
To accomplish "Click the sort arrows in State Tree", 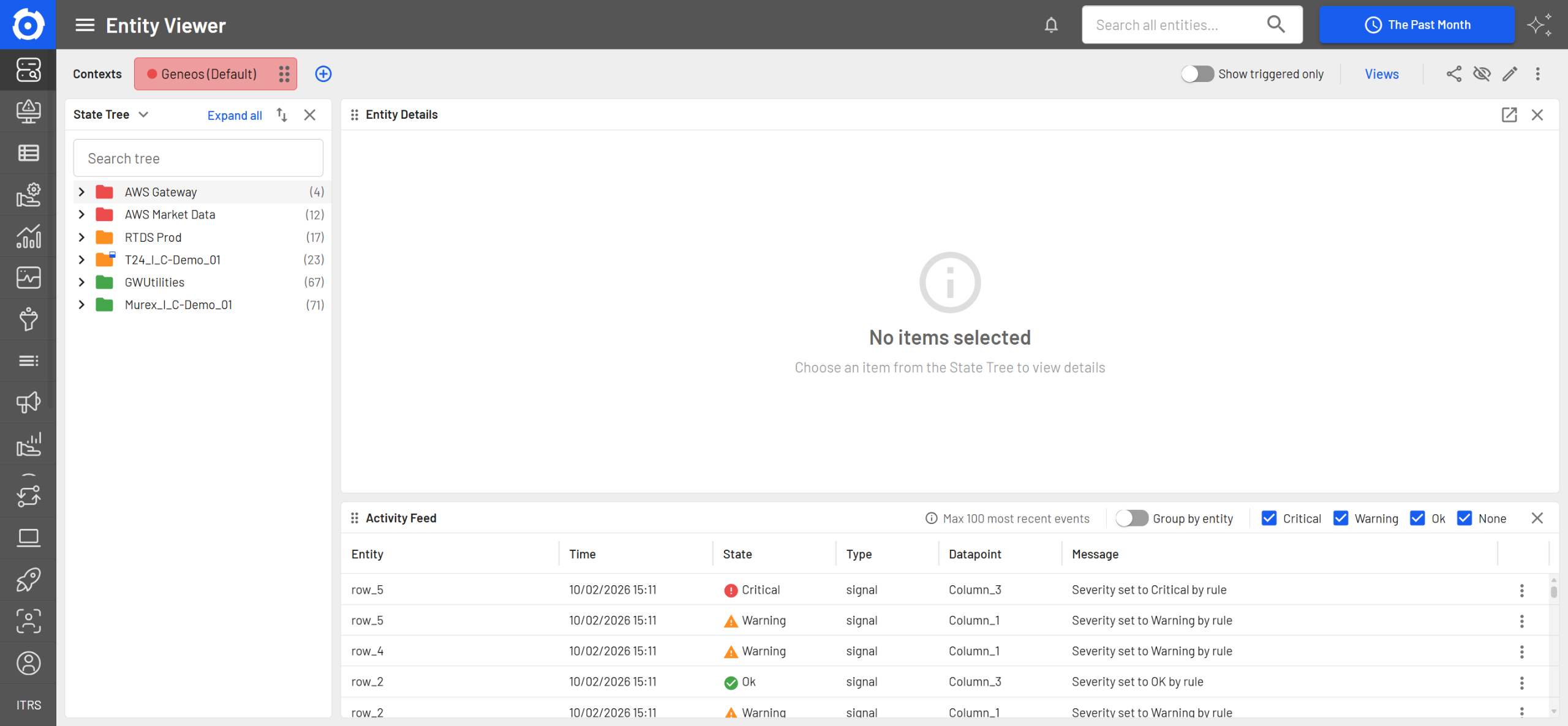I will coord(282,114).
